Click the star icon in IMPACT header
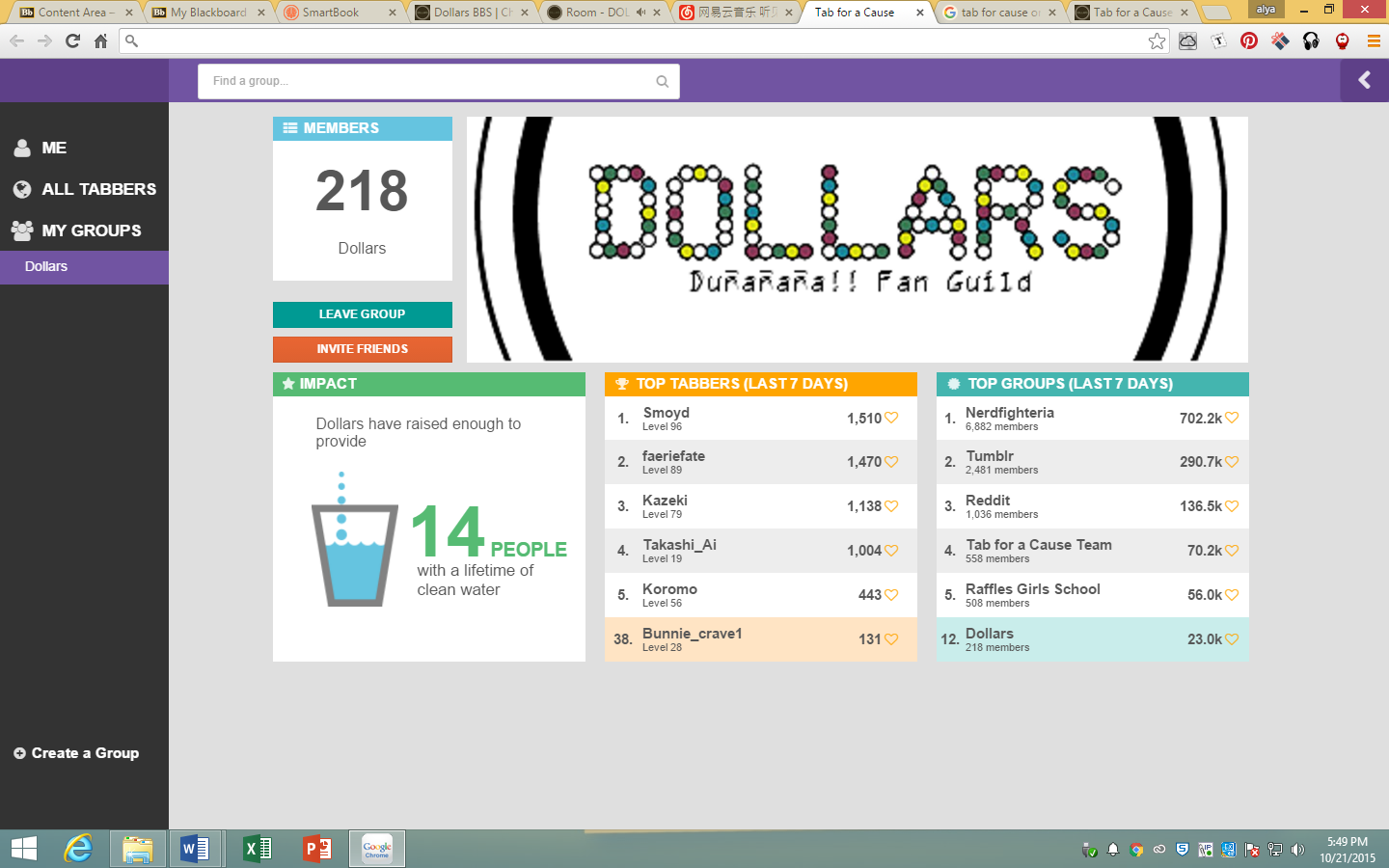1389x868 pixels. 288,384
